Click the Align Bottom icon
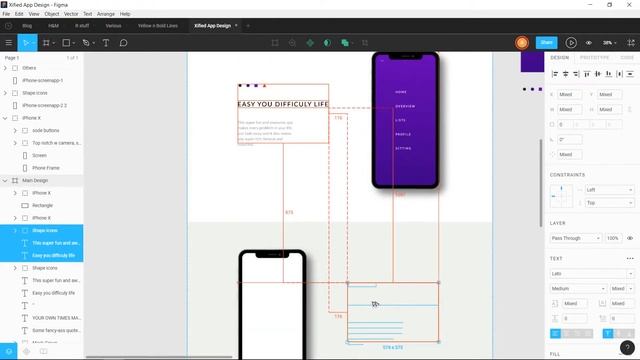The height and width of the screenshot is (360, 640). coord(609,74)
